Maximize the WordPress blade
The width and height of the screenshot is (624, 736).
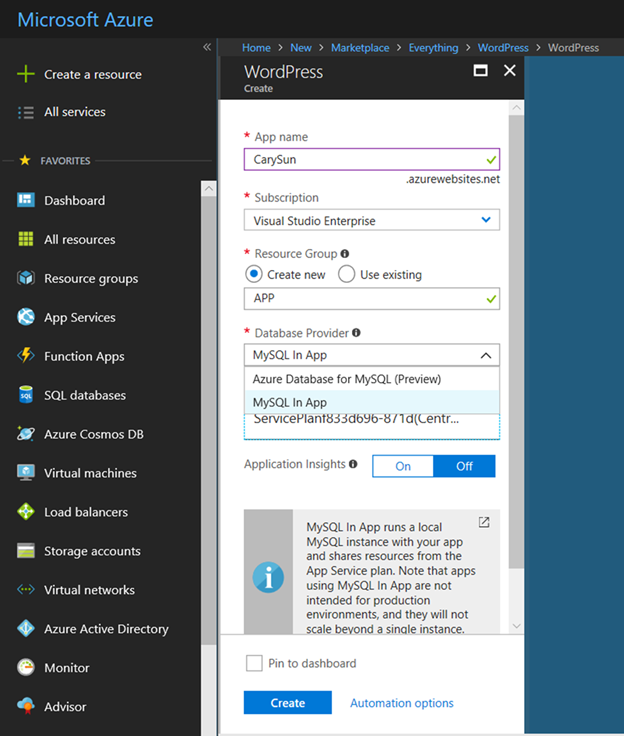(x=480, y=71)
